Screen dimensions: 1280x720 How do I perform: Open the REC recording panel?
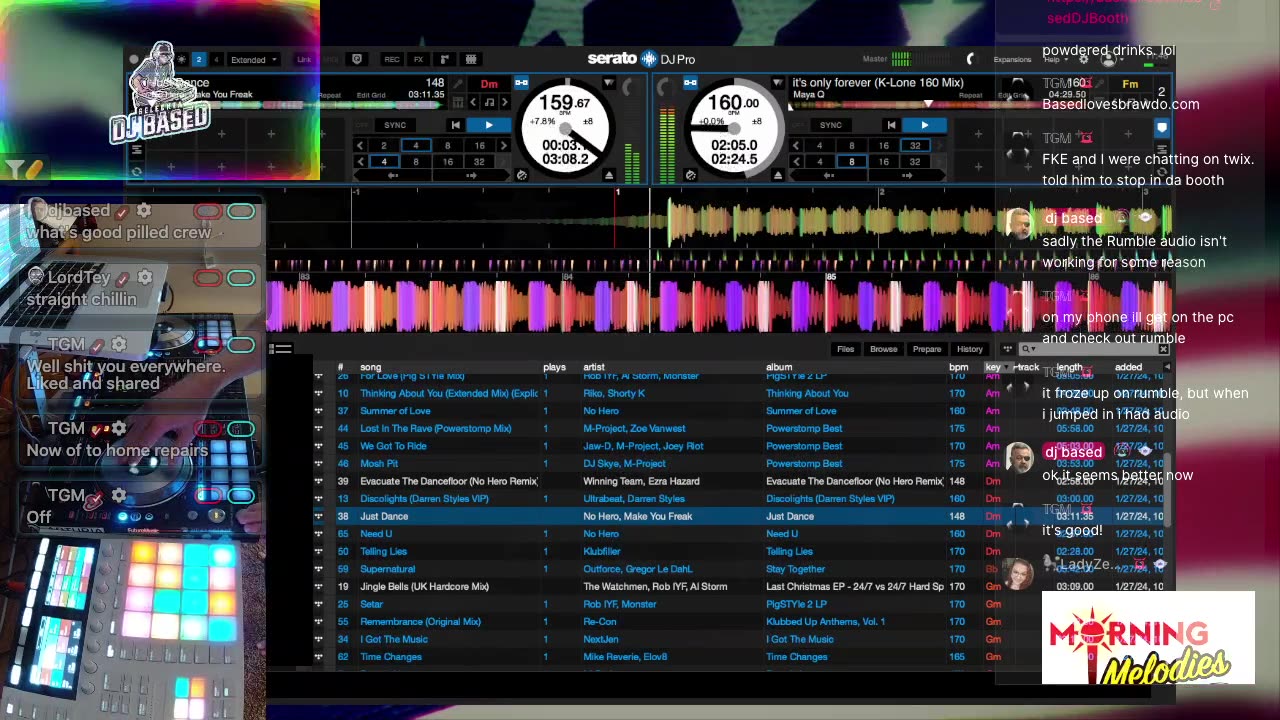point(392,60)
